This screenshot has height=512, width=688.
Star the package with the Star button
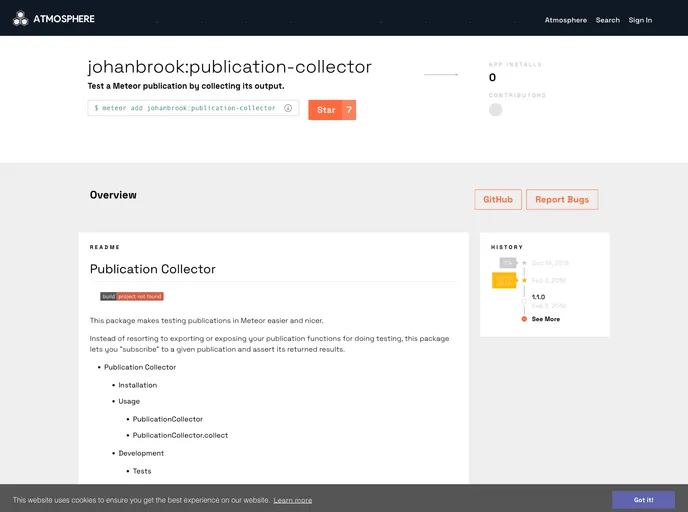point(326,110)
